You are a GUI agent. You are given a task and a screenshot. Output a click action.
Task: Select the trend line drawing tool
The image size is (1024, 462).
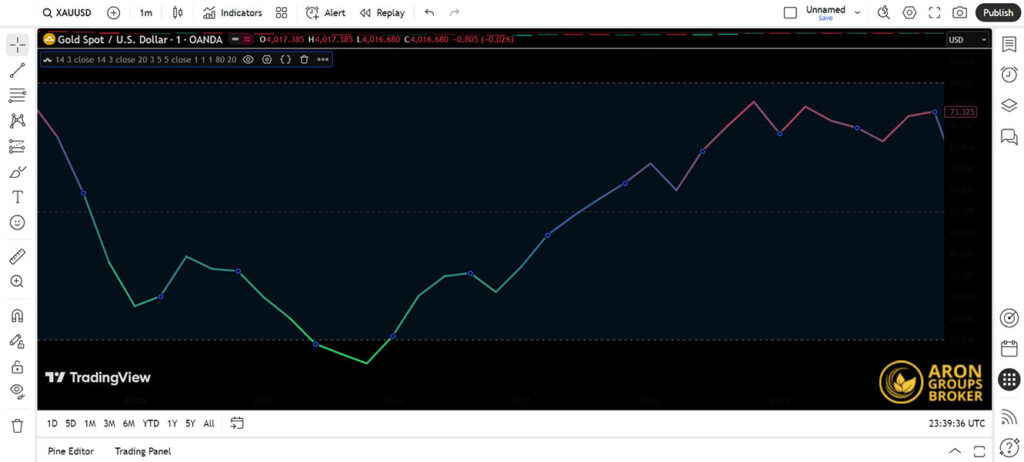tap(17, 70)
